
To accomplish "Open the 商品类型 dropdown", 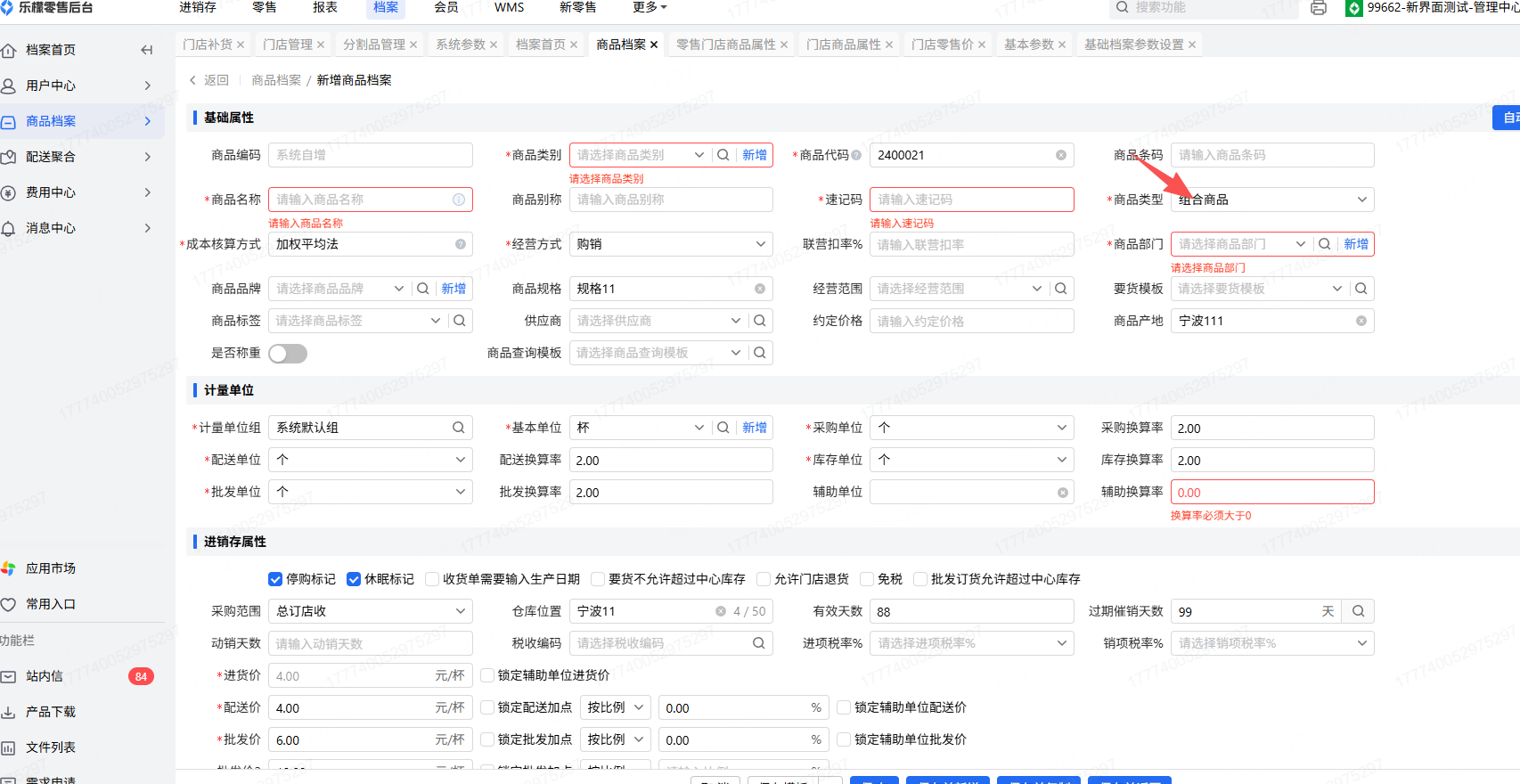I will 1272,200.
